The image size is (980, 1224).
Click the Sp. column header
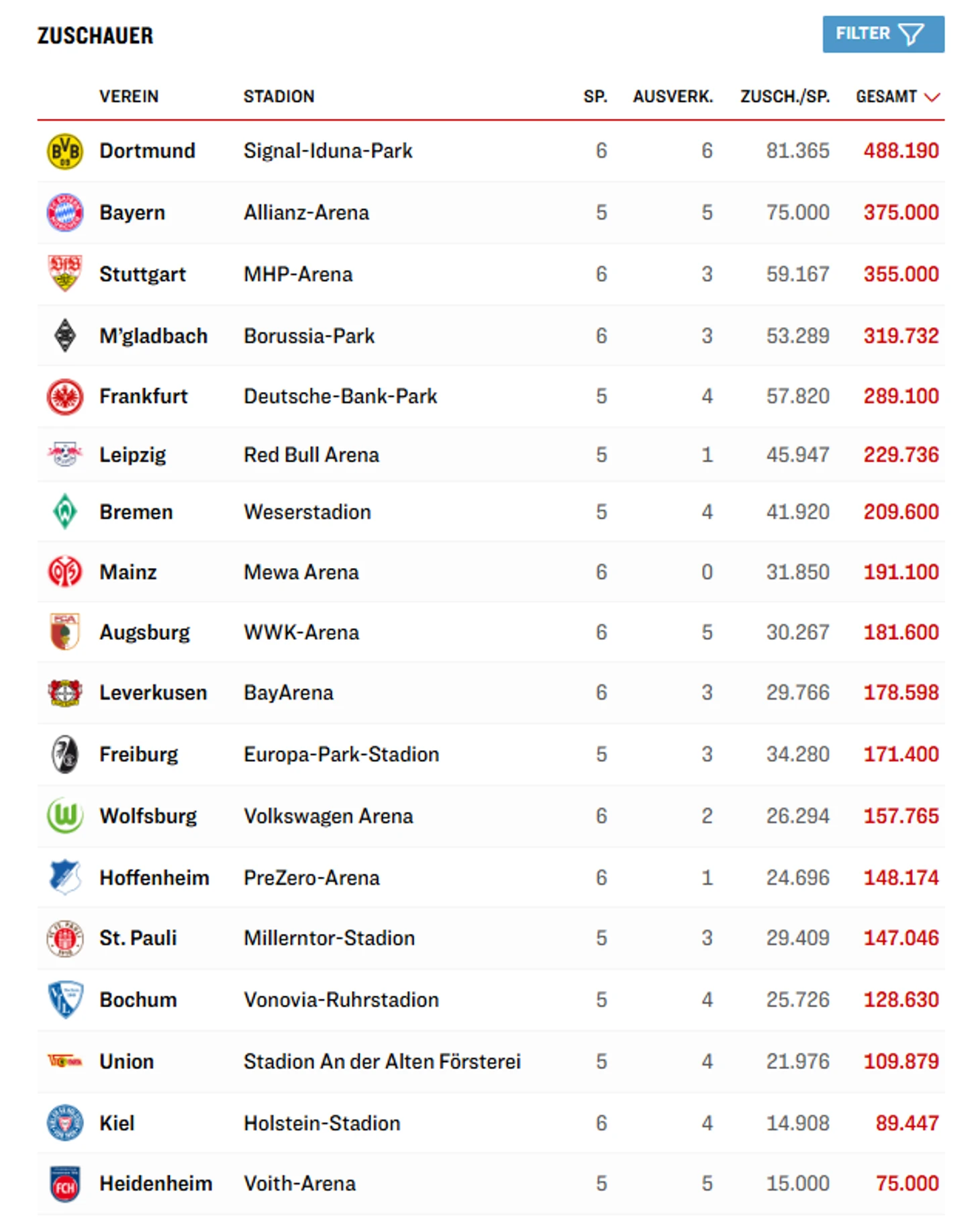(x=595, y=97)
